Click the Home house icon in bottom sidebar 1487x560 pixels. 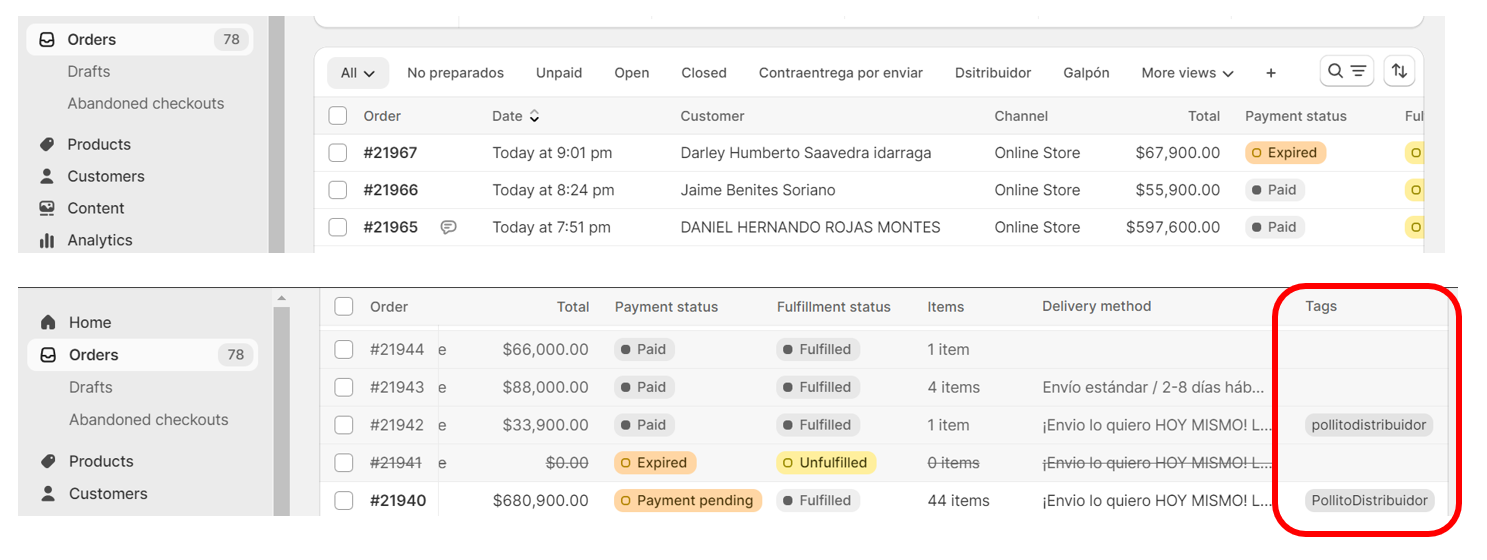pos(48,322)
